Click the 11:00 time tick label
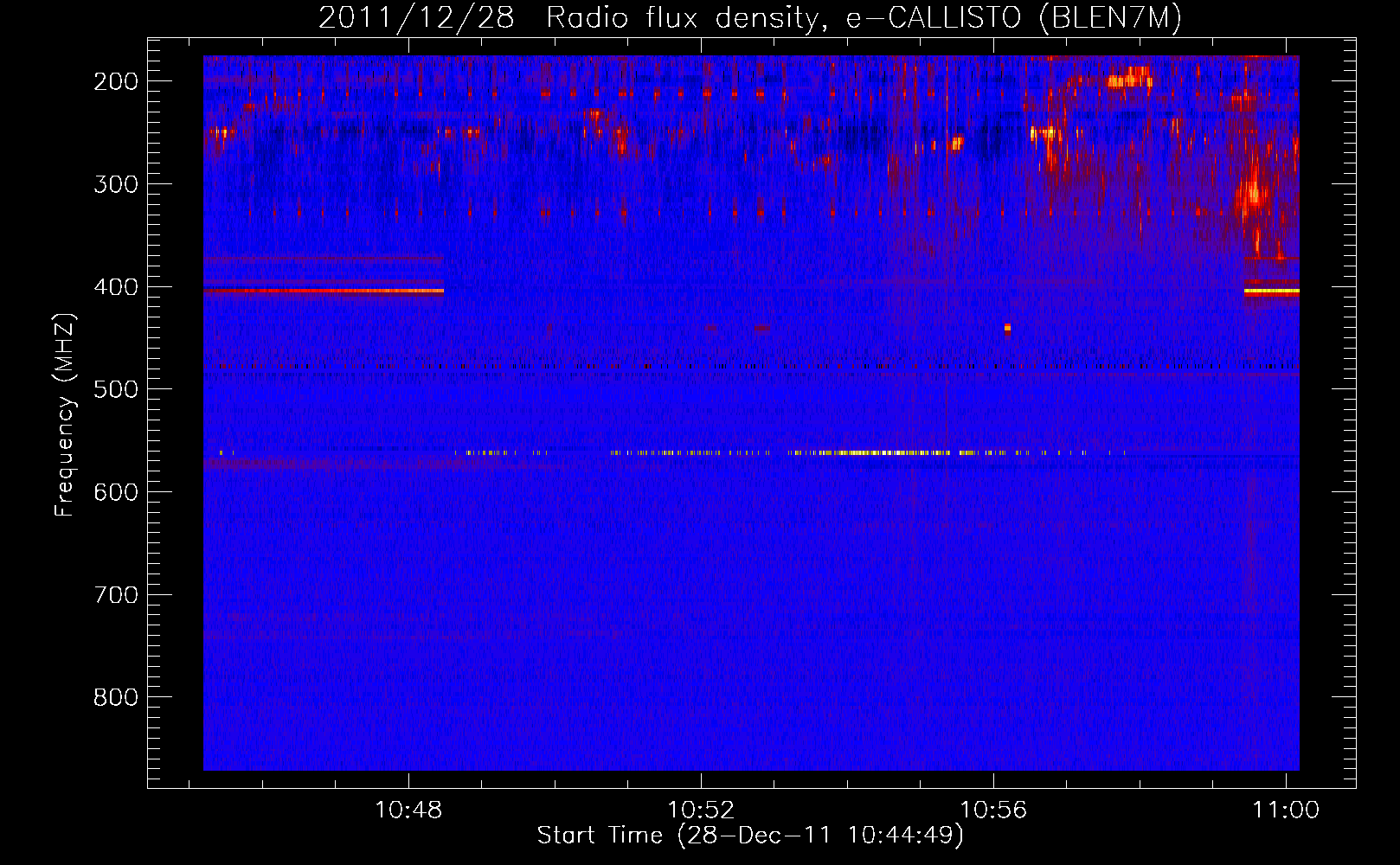The height and width of the screenshot is (865, 1400). [x=1286, y=810]
